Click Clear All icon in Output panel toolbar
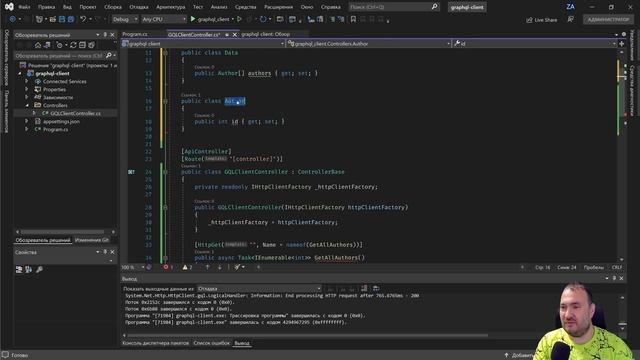 point(364,289)
